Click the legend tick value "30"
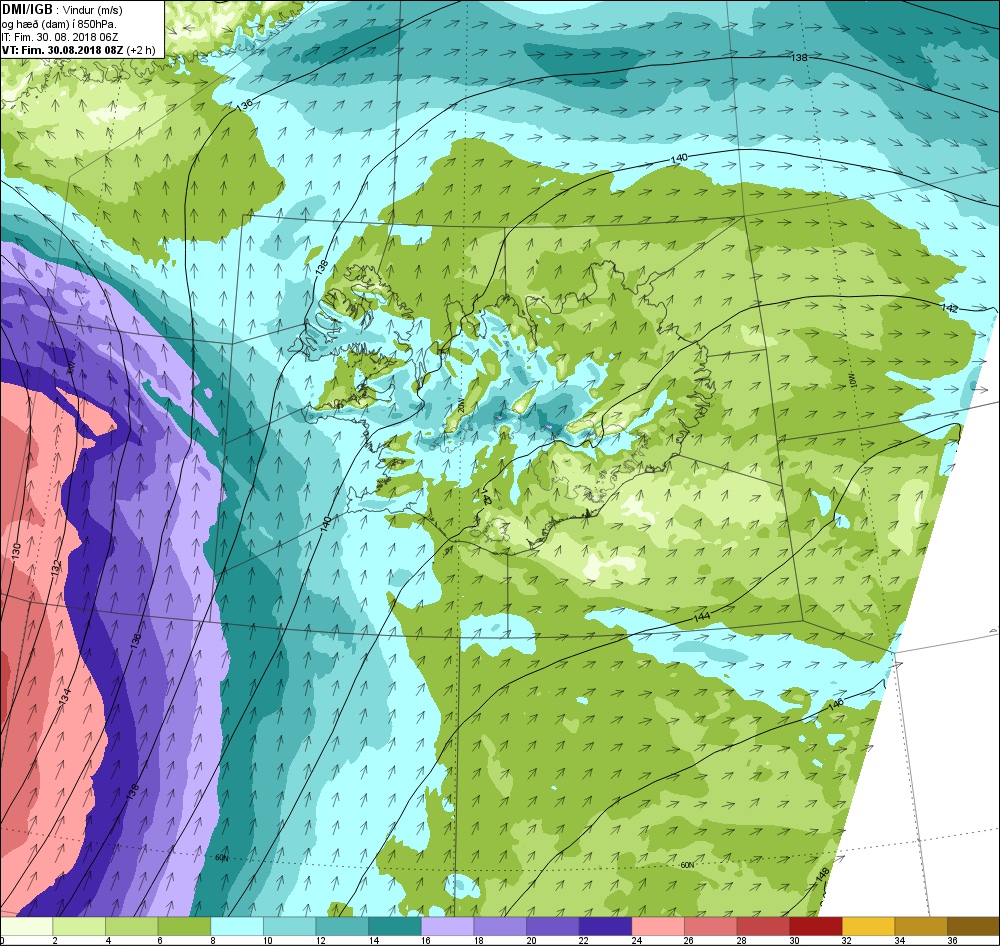 coord(795,940)
